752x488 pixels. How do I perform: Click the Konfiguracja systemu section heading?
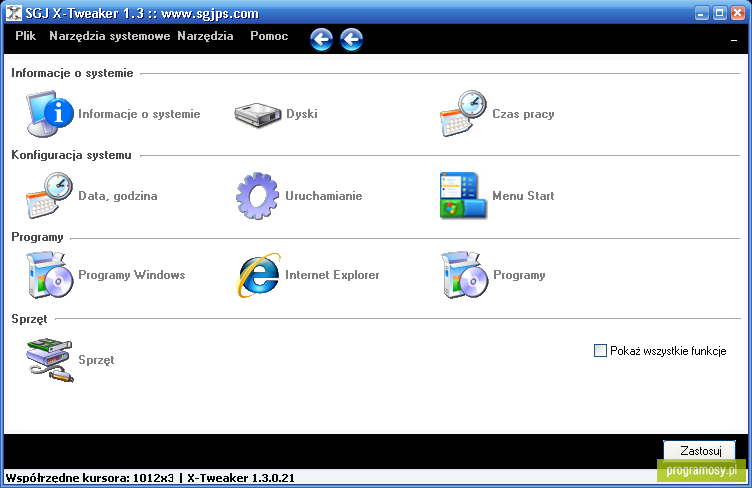[71, 155]
